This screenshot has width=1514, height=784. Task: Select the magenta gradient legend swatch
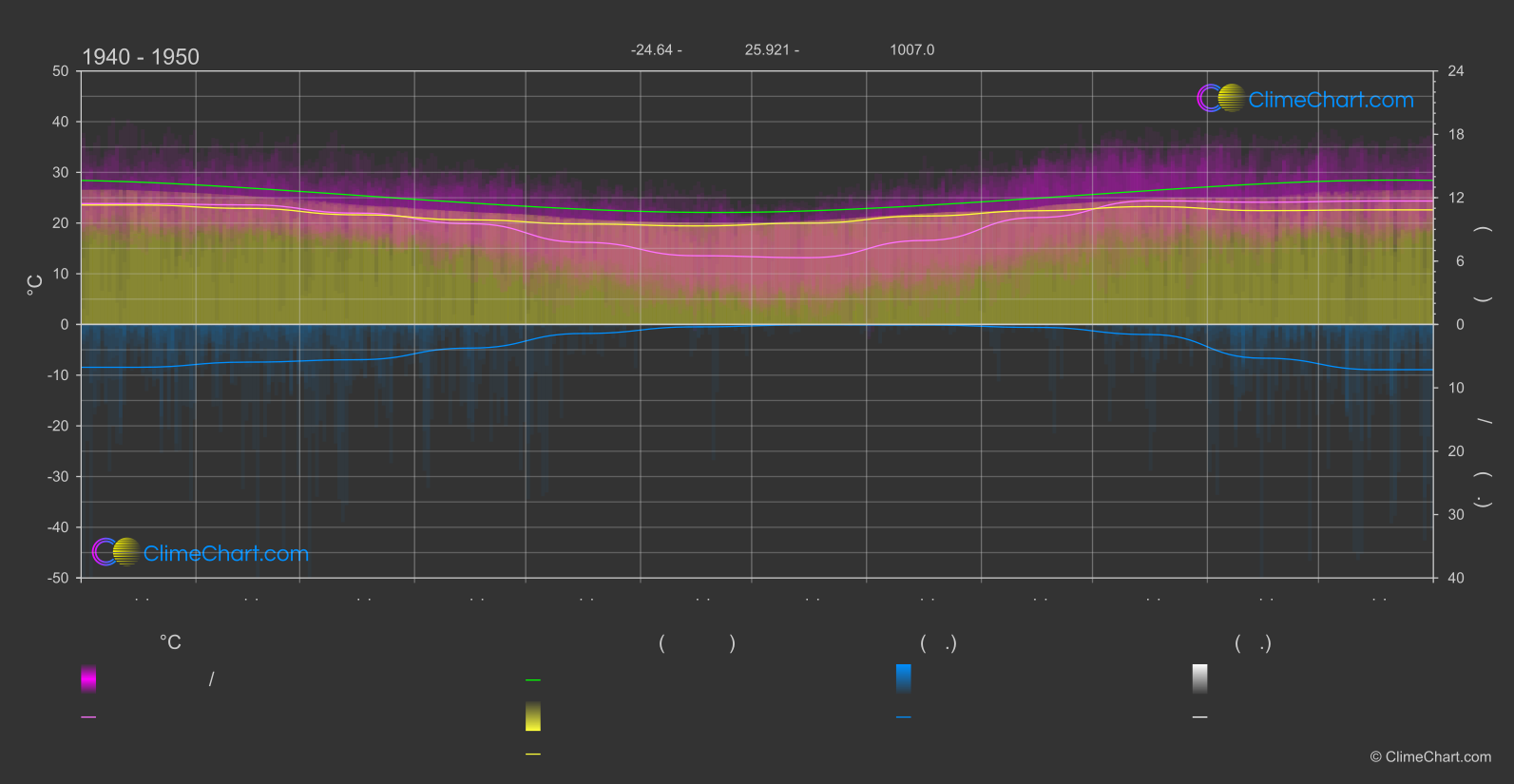point(88,679)
